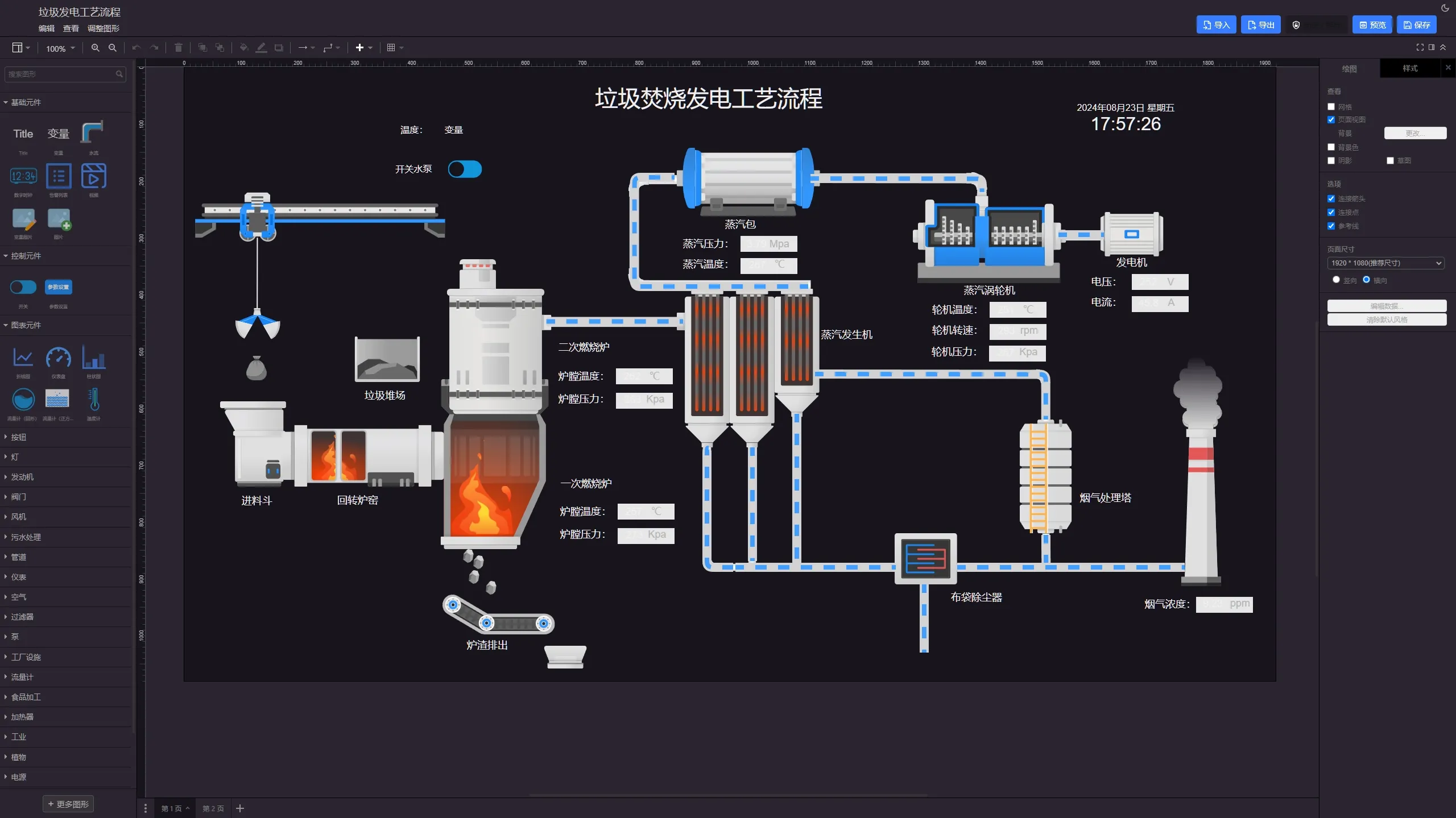This screenshot has height=818, width=1456.
Task: Enable the 网格 grid checkbox
Action: point(1331,107)
